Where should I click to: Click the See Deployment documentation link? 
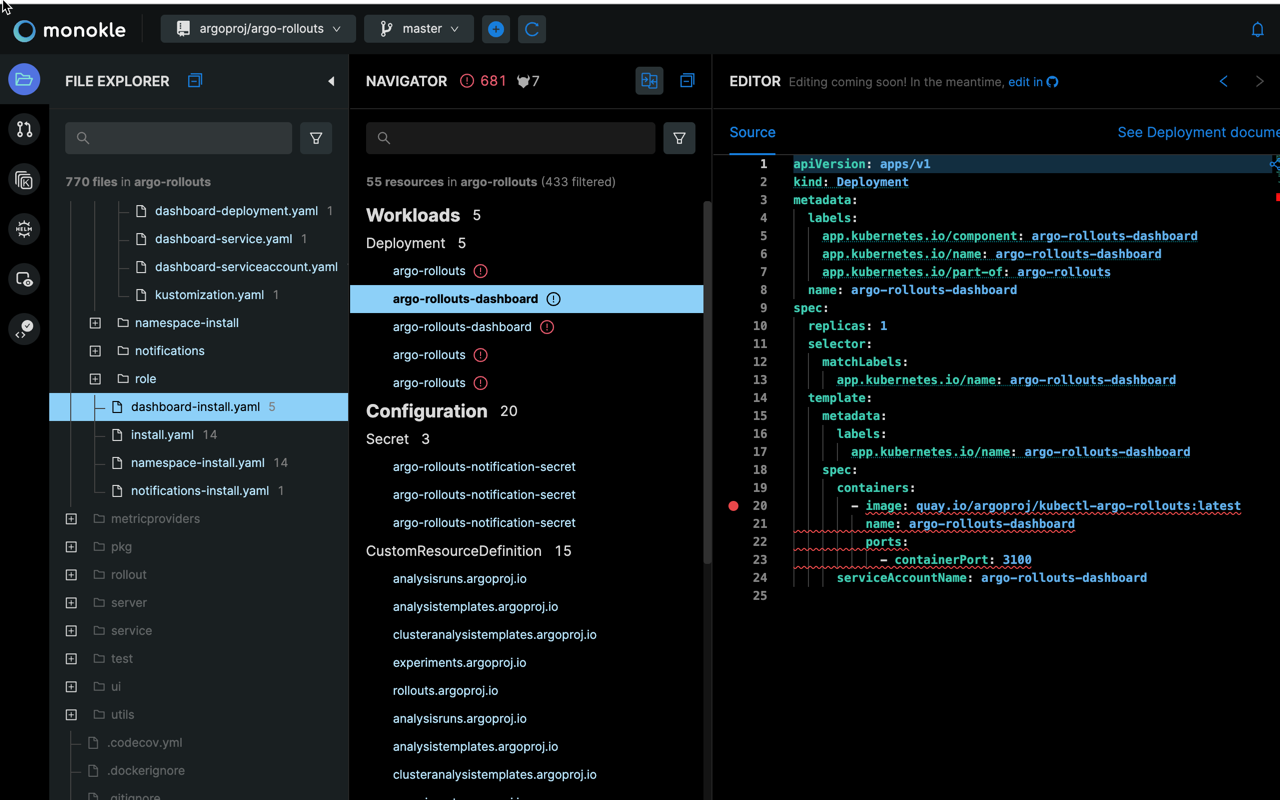tap(1198, 132)
